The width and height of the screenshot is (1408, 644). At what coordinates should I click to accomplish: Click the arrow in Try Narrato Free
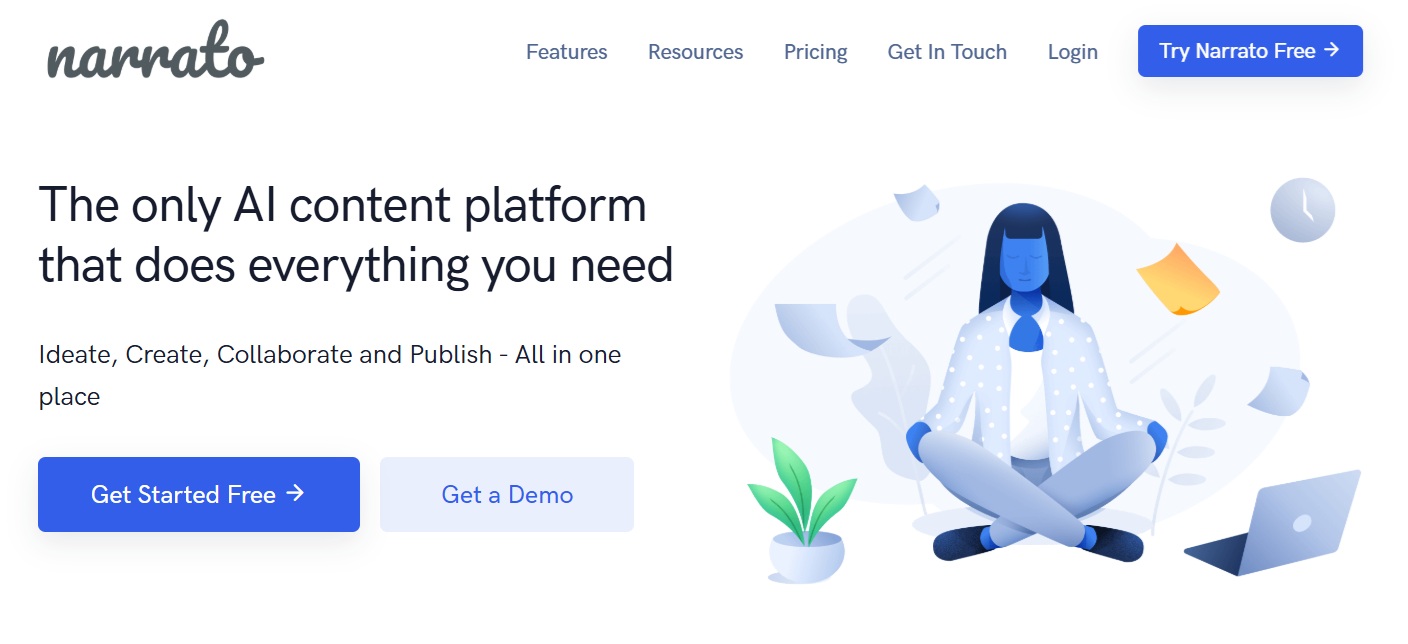pos(1331,50)
